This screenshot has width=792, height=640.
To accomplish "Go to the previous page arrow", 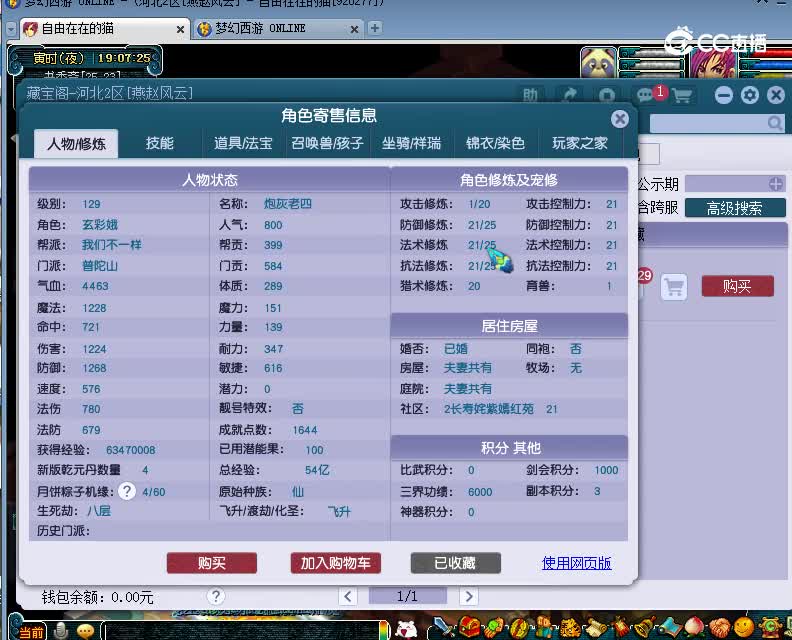I will 348,597.
